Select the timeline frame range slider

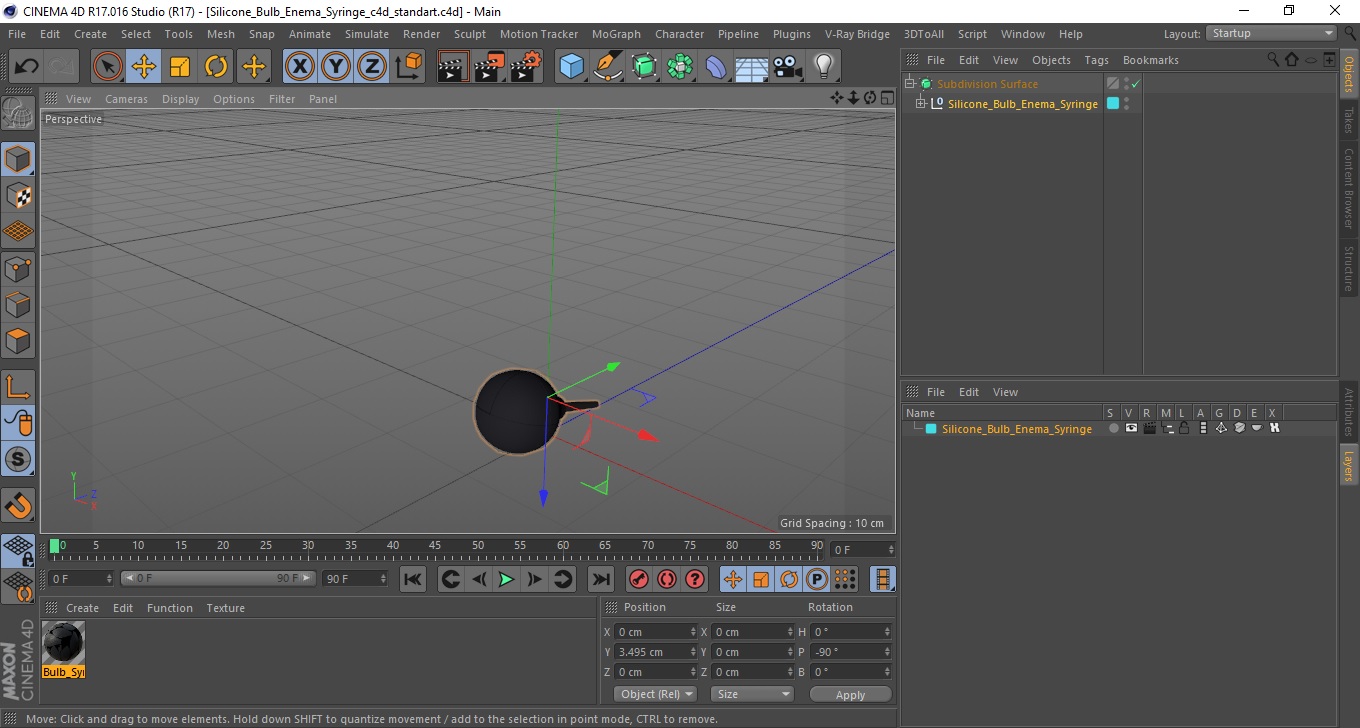tap(218, 579)
